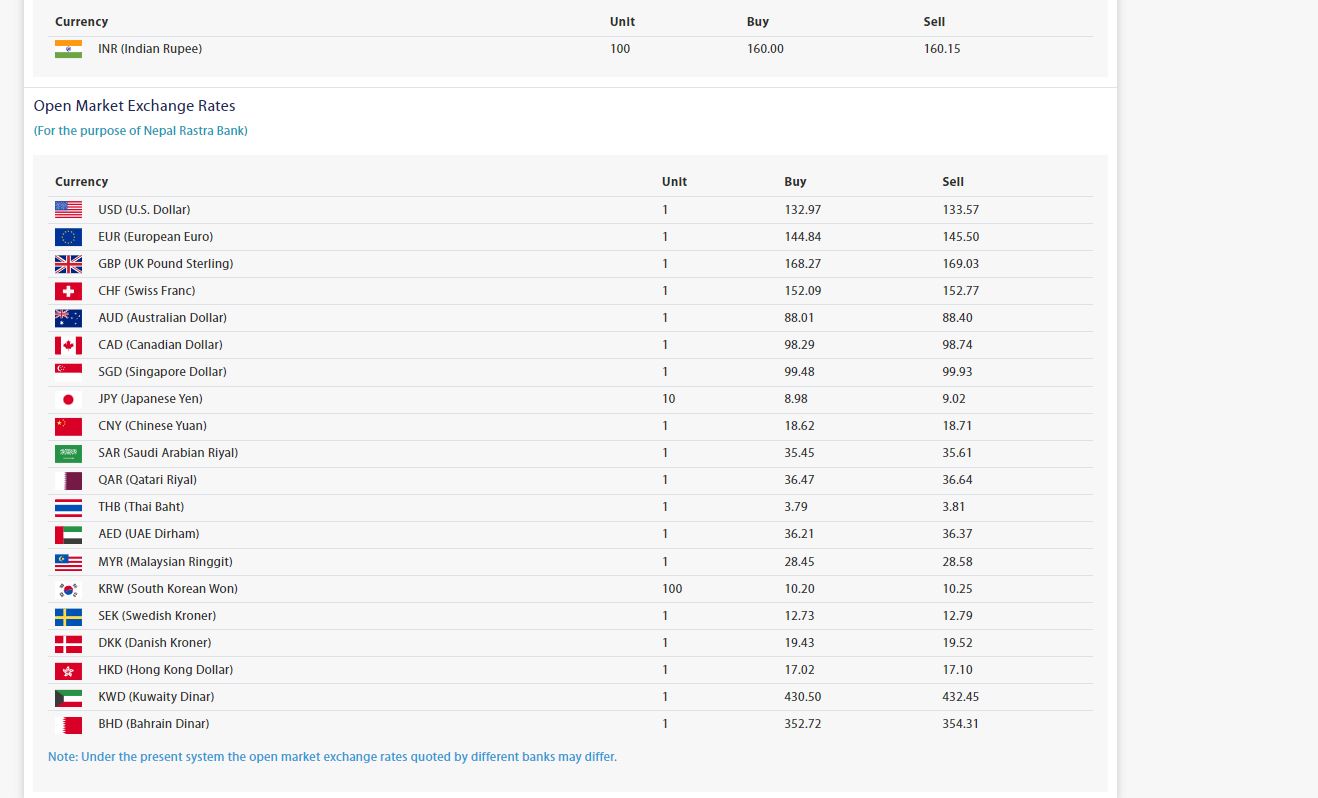Click the Nepal Rastra Bank purpose note
The image size is (1318, 798).
[x=141, y=131]
